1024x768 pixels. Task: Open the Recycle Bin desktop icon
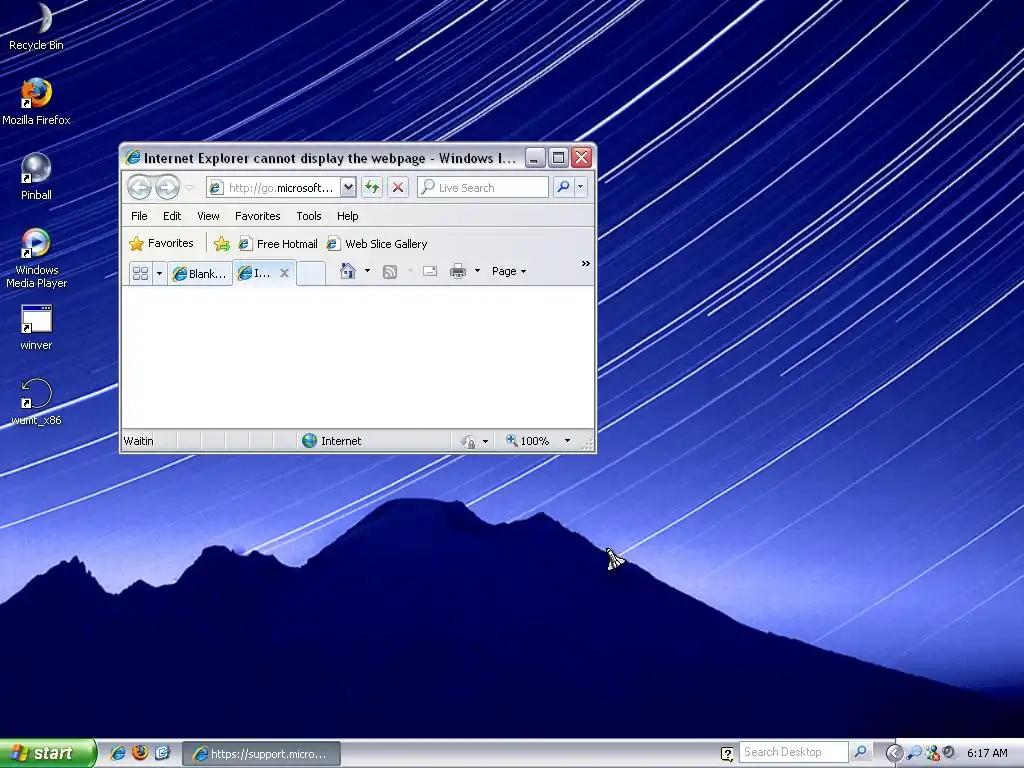click(x=36, y=26)
